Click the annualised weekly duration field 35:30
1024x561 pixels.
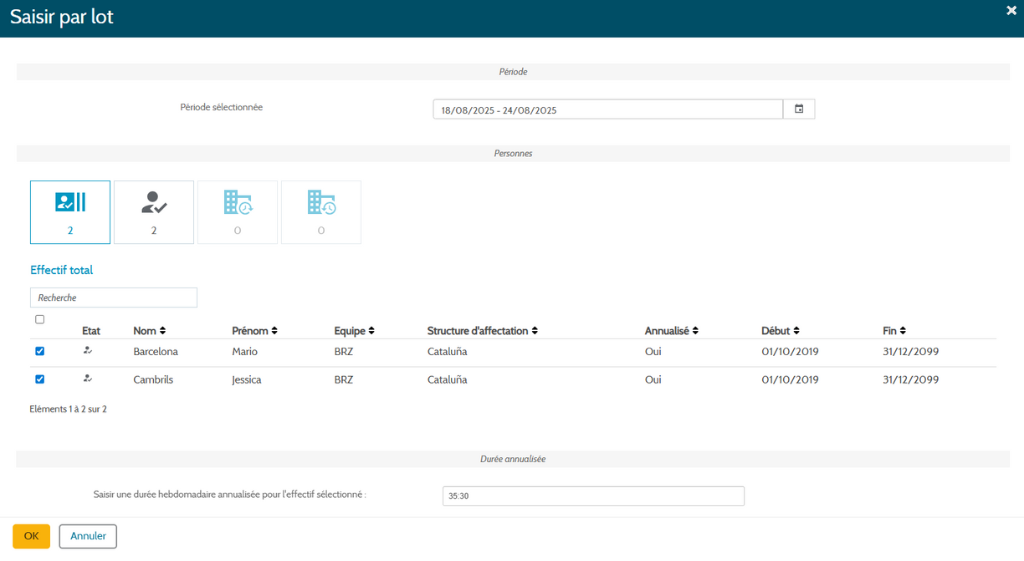pos(594,496)
